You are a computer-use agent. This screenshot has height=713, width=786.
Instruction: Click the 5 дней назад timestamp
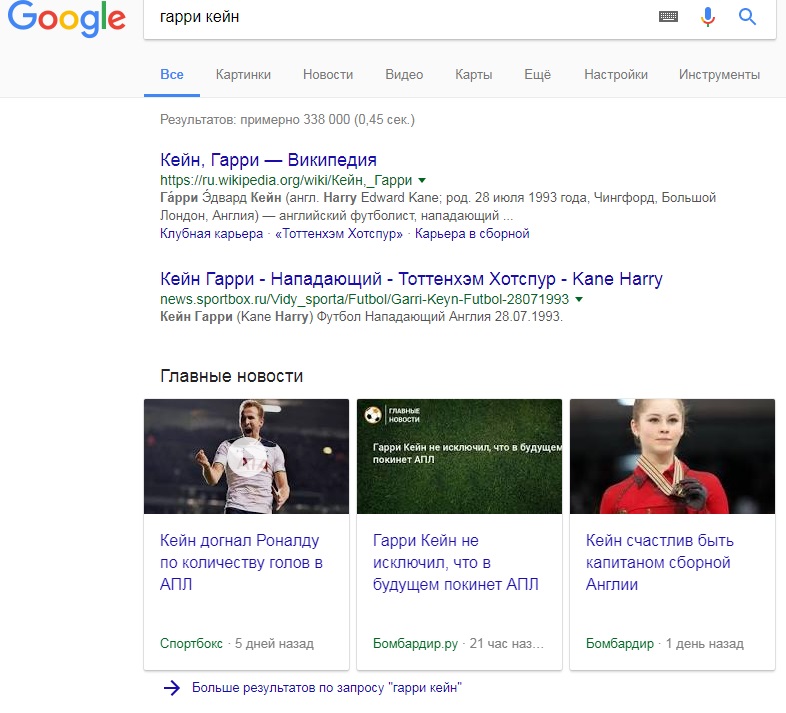coord(274,644)
